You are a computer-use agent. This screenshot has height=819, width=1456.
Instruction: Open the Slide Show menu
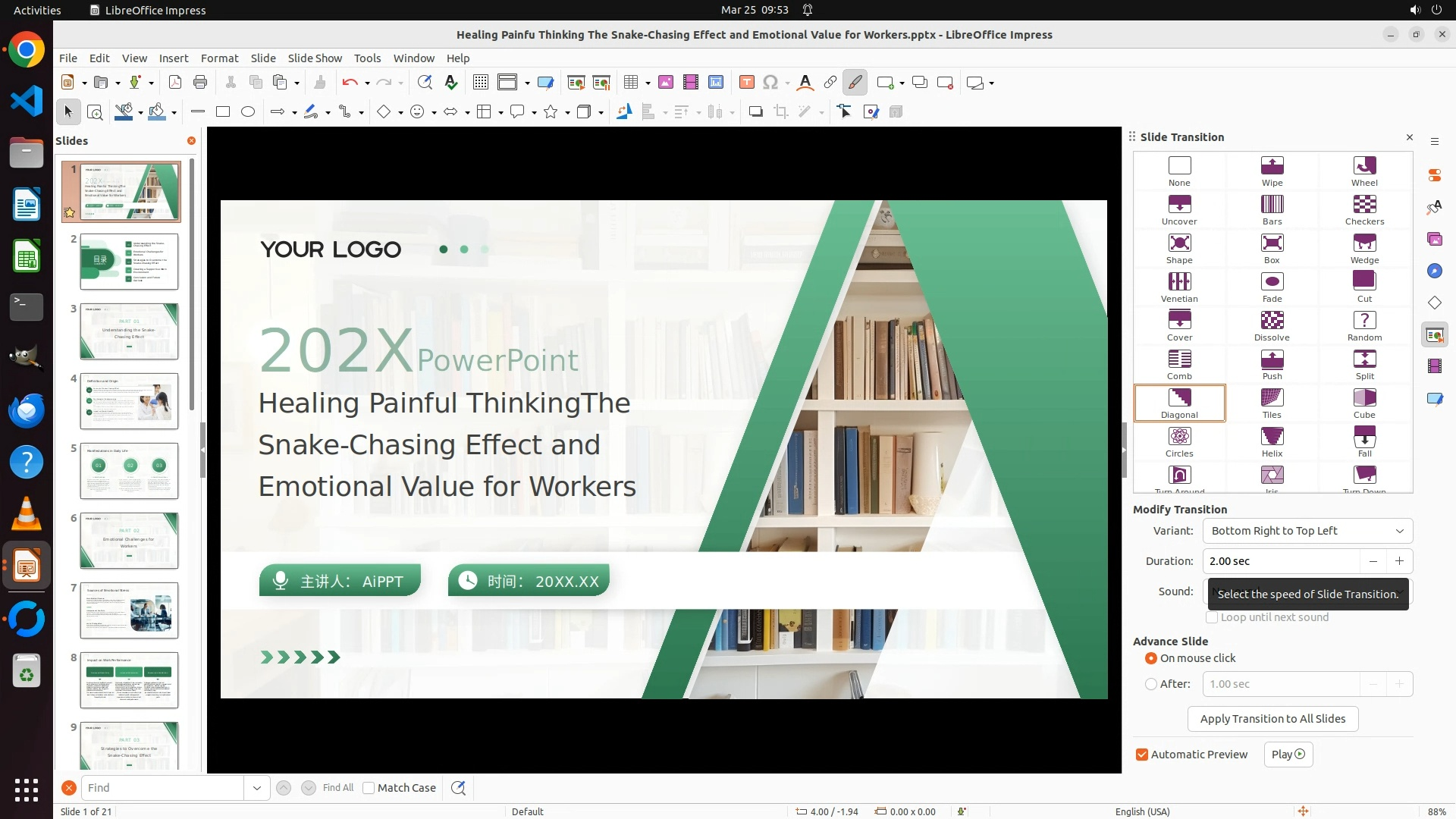pos(315,58)
